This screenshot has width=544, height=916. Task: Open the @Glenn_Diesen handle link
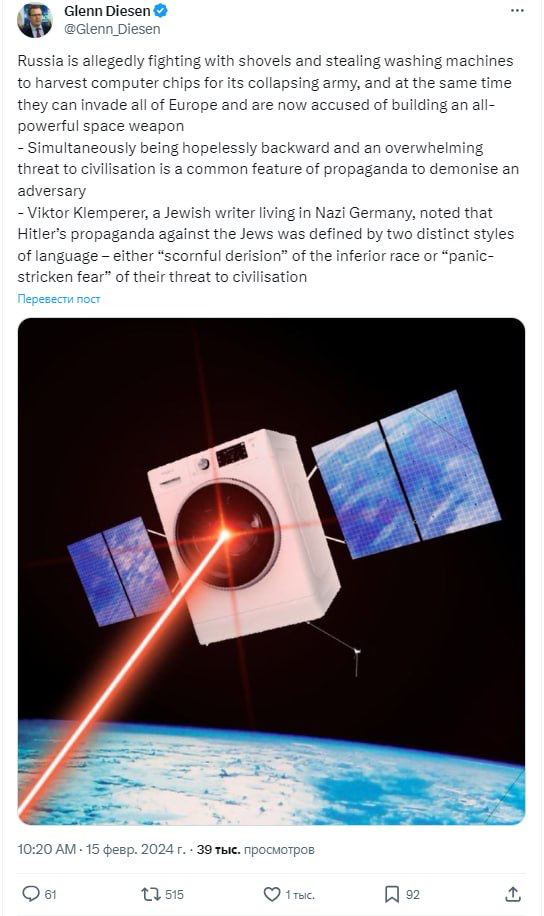click(x=112, y=29)
